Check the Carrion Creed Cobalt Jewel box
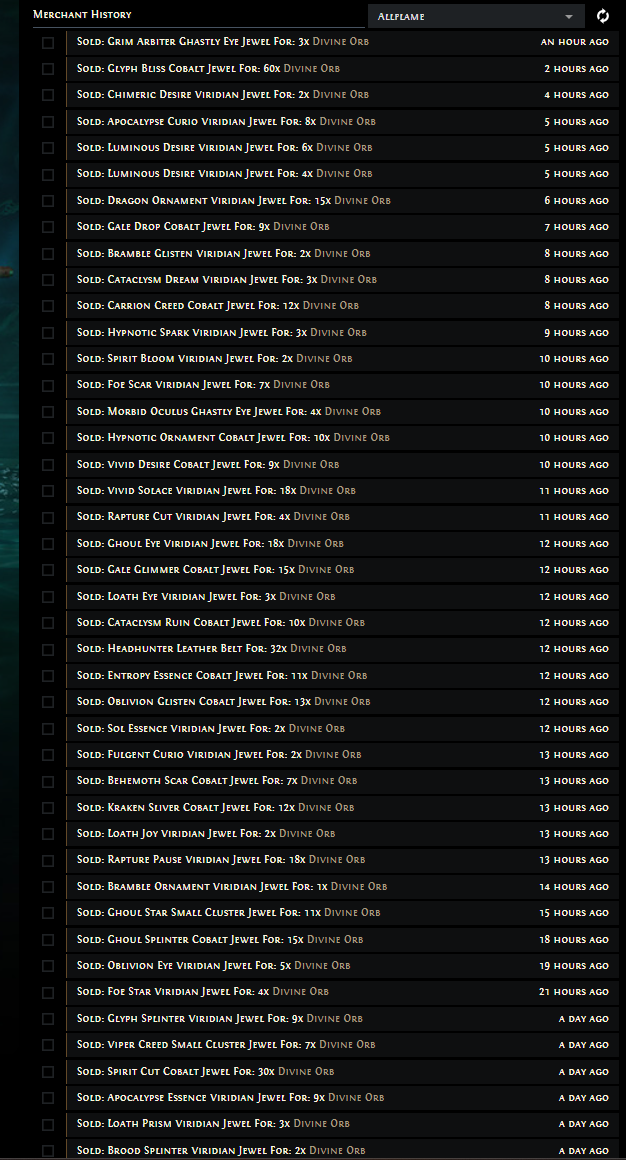 (48, 306)
